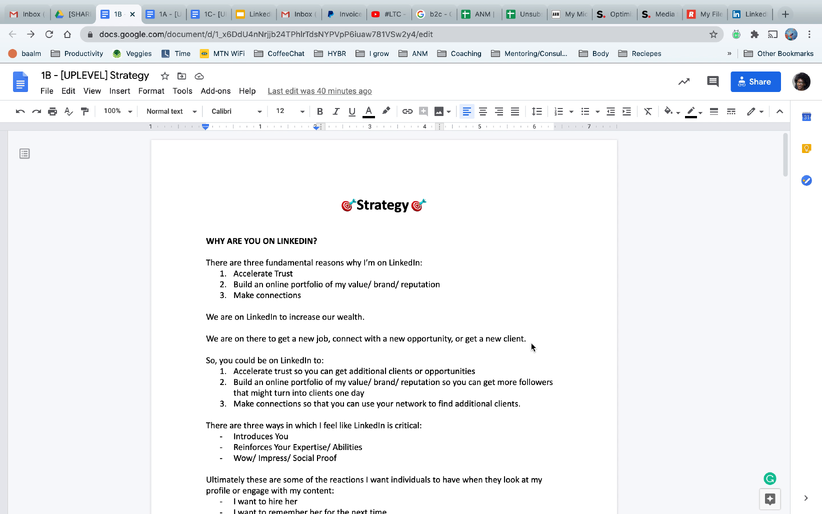The width and height of the screenshot is (822, 514).
Task: Open the Tasks side panel icon
Action: tap(806, 180)
